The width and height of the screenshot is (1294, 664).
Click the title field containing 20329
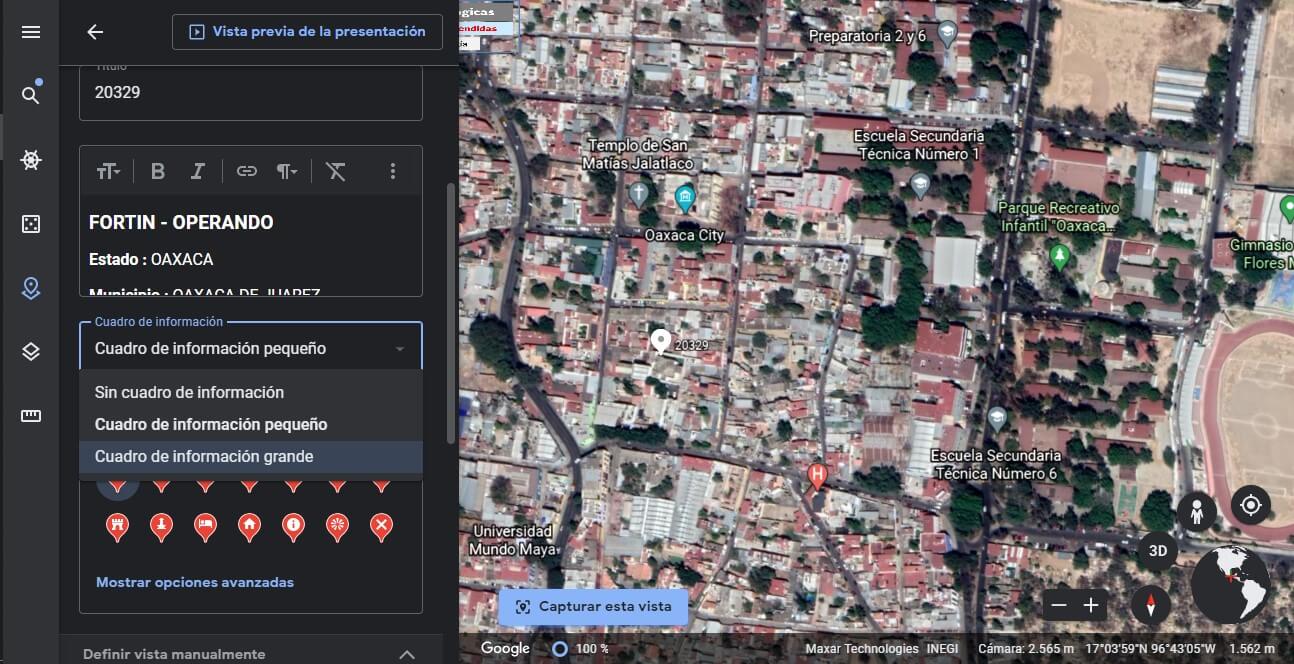coord(251,92)
